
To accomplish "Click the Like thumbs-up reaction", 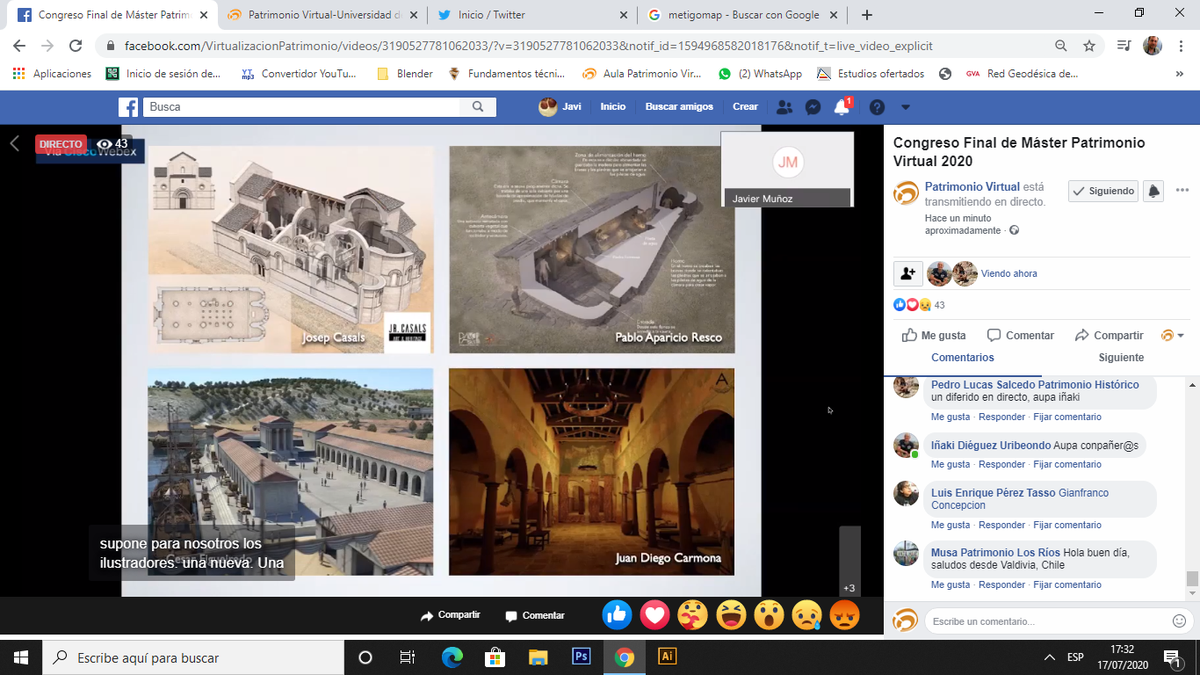I will pyautogui.click(x=617, y=616).
